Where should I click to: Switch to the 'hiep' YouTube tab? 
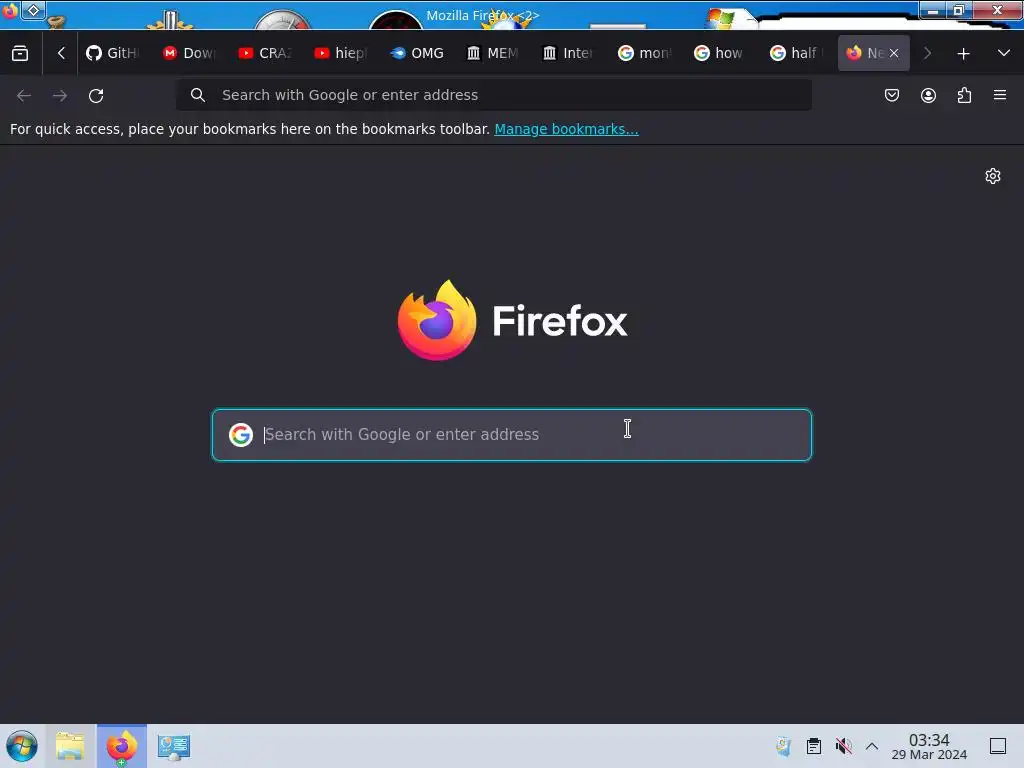click(341, 54)
